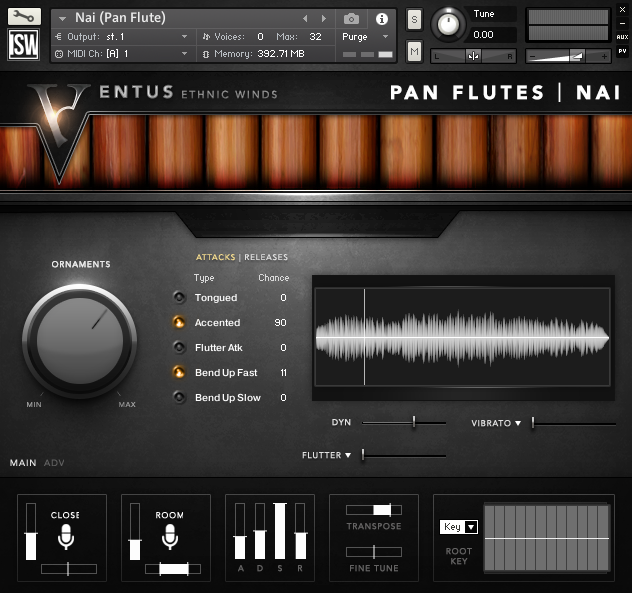Select the MAIN page tab
Screen dimensions: 632x593
click(23, 463)
